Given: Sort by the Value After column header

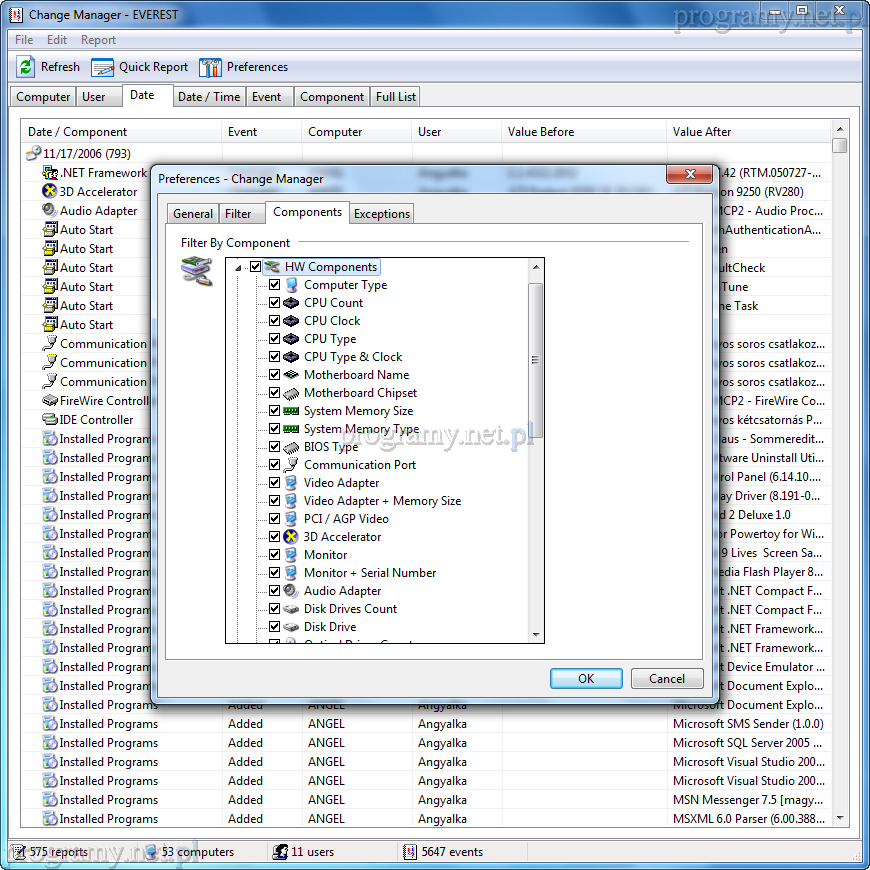Looking at the screenshot, I should (x=702, y=132).
